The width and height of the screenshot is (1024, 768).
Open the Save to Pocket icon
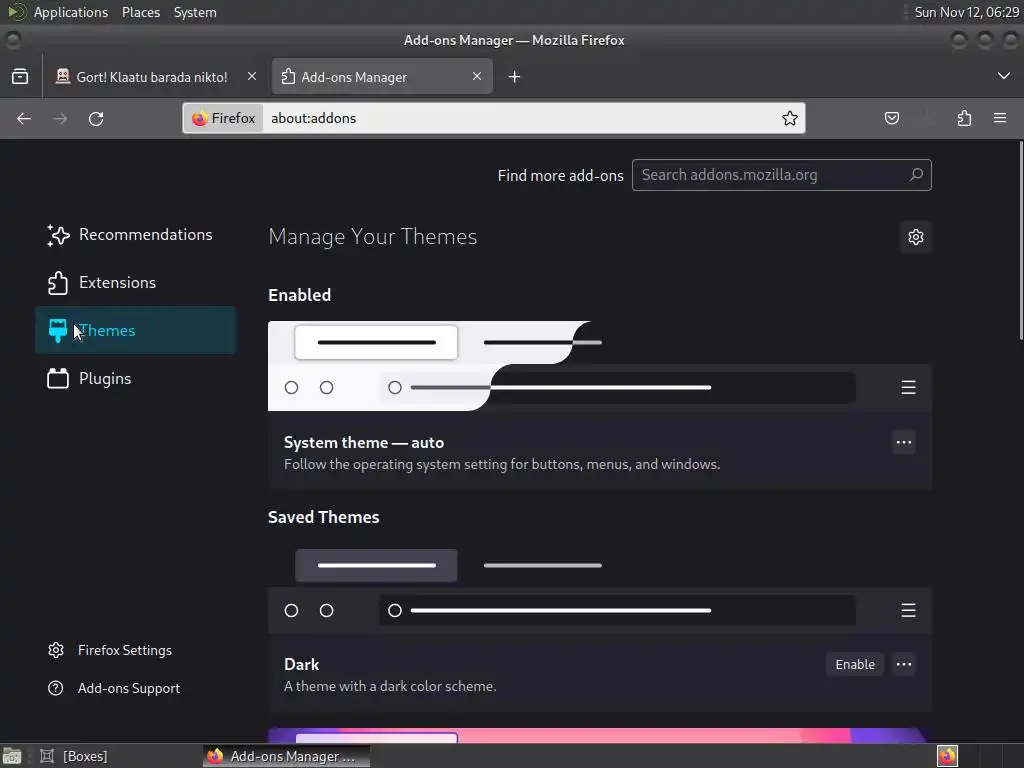pos(891,118)
